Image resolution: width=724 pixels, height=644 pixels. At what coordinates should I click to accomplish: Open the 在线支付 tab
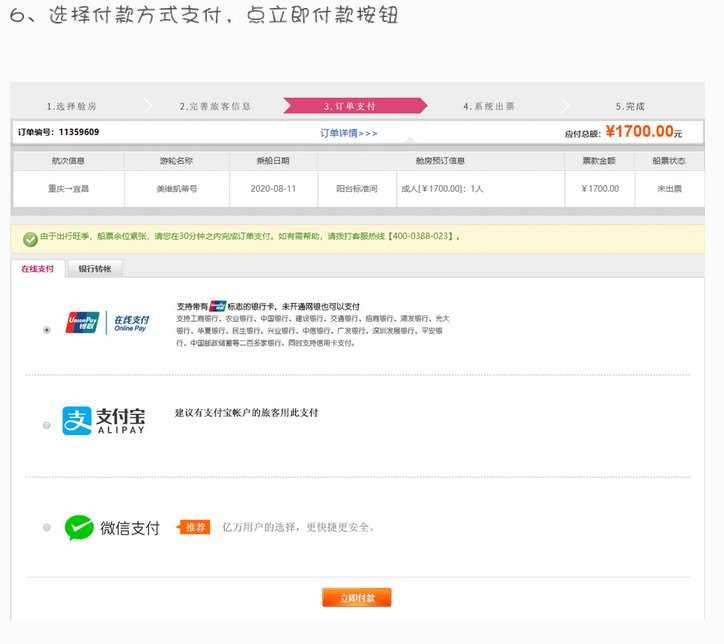38,268
